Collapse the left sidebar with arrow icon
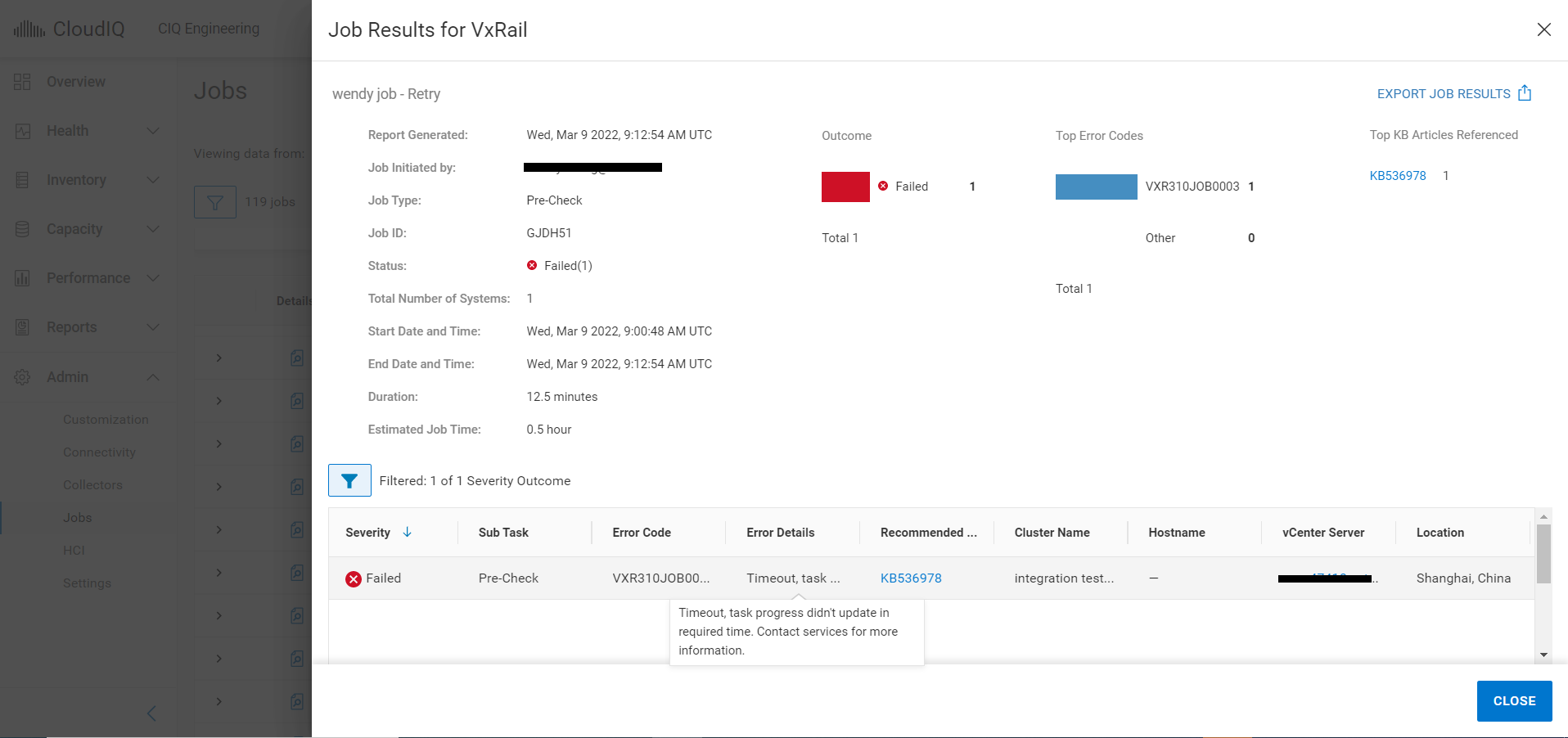 pos(151,713)
